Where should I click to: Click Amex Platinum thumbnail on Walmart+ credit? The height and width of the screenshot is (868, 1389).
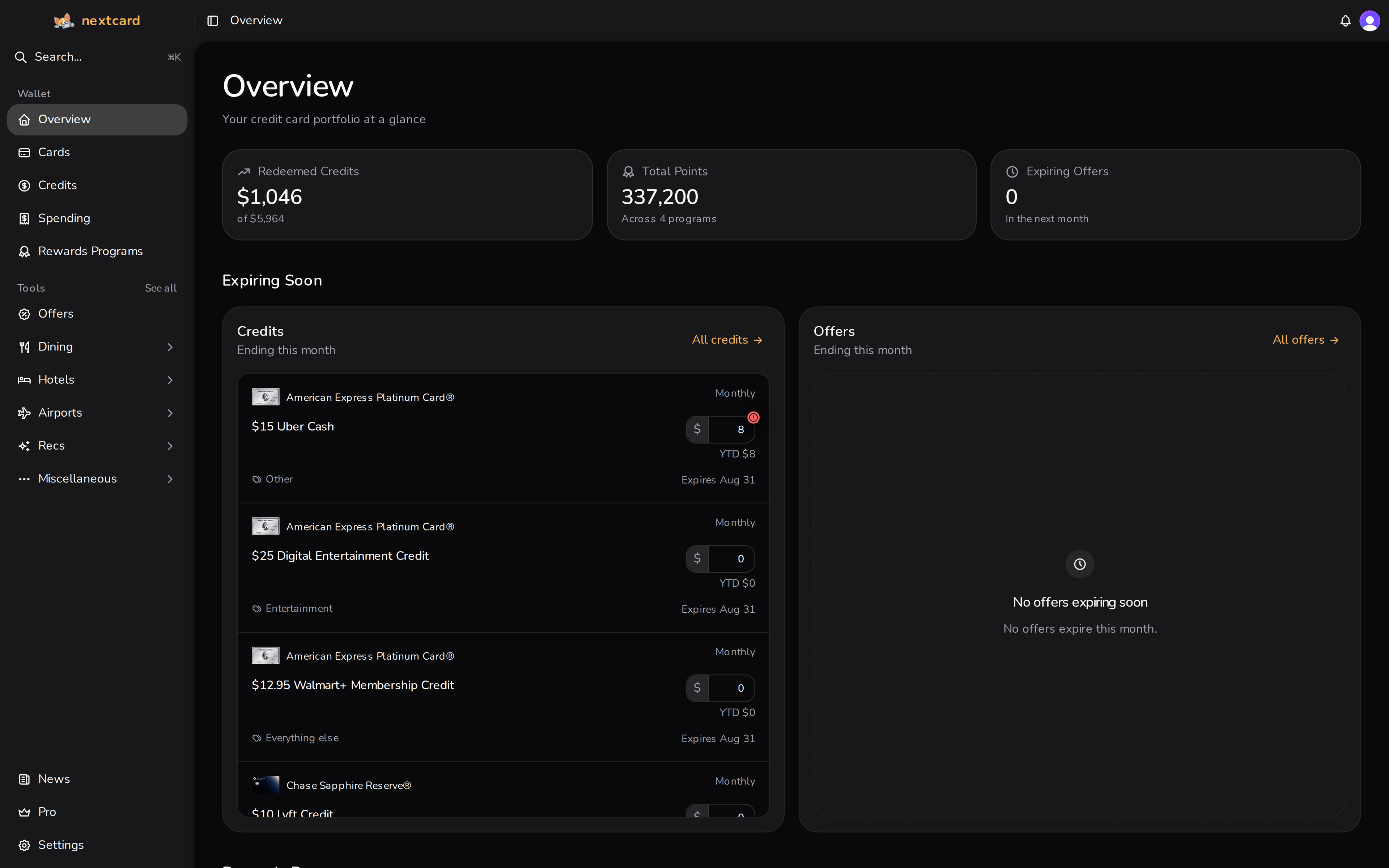tap(266, 656)
